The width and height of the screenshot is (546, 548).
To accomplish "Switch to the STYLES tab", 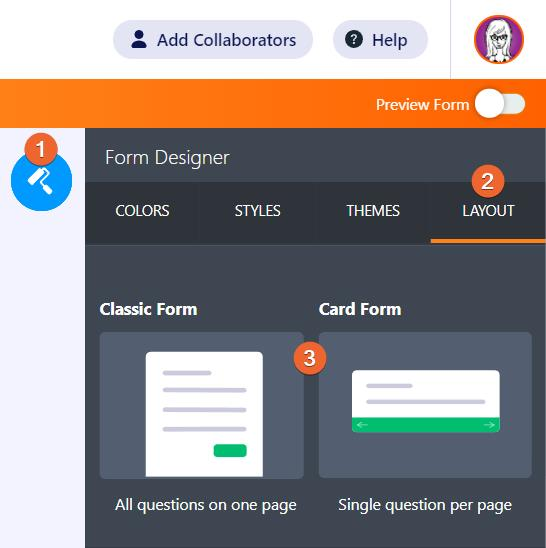I will pyautogui.click(x=258, y=211).
